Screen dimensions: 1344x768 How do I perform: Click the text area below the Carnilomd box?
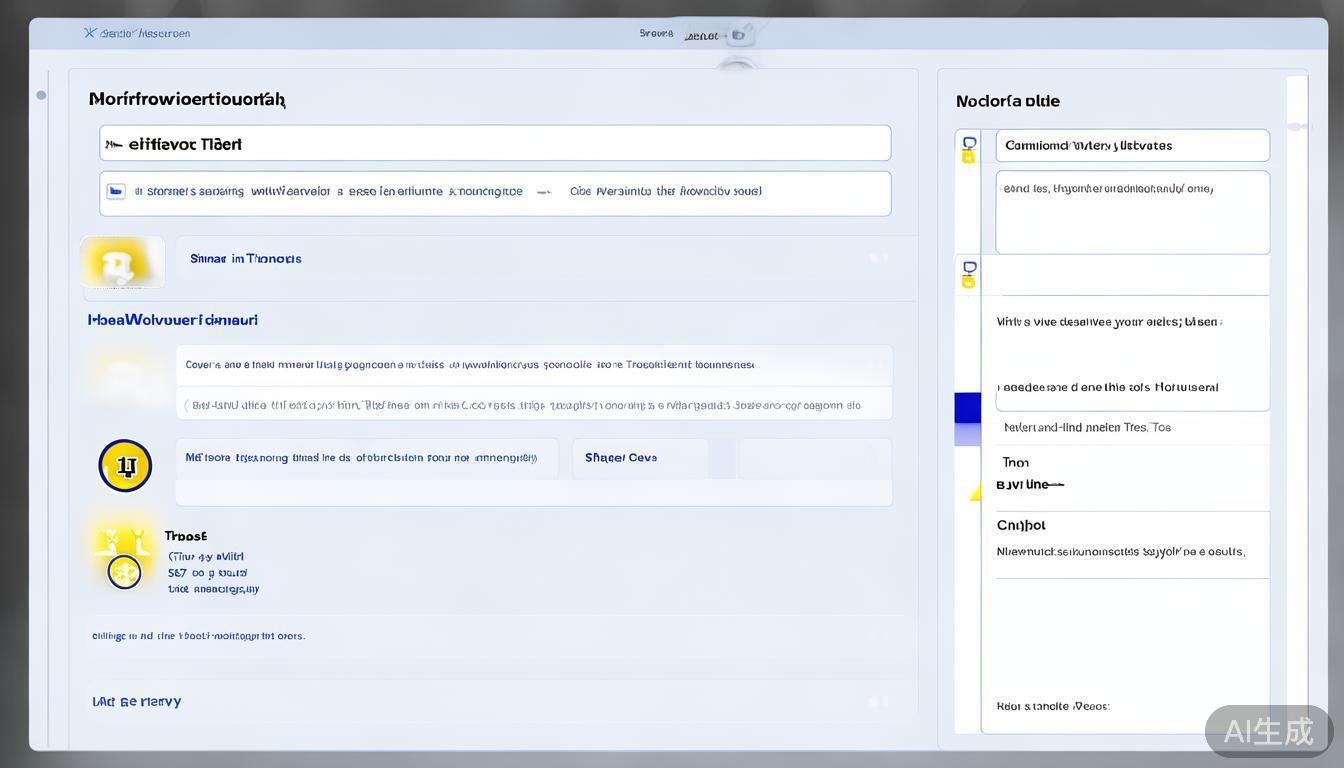click(x=1132, y=213)
